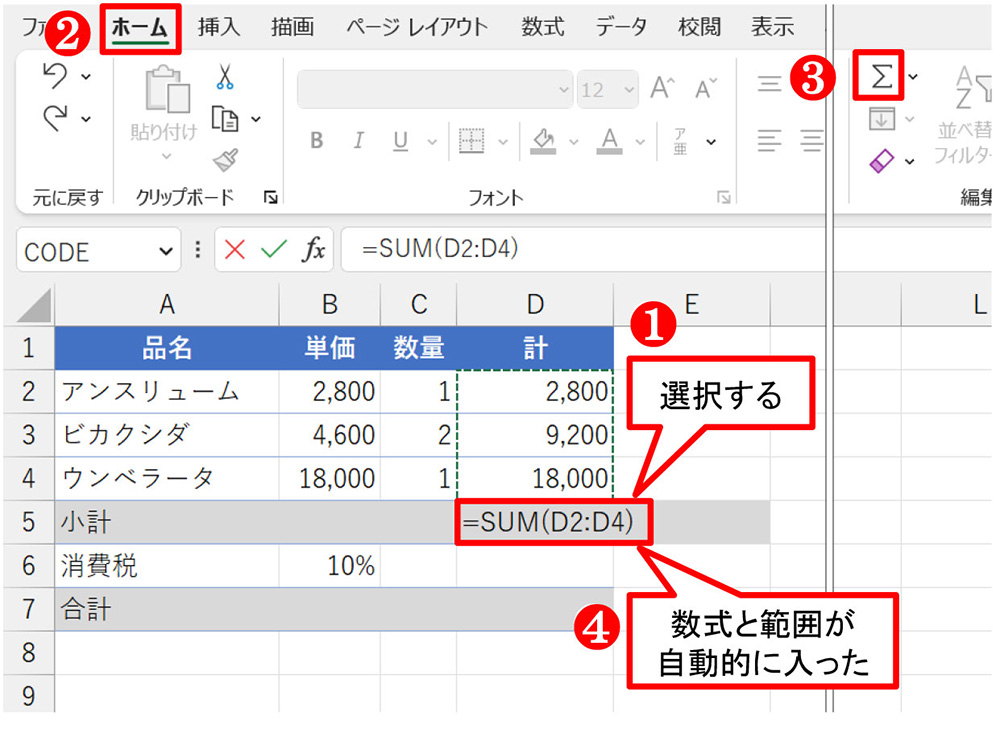Click the Sort & Filter A-Z icon
Viewport: 1000px width, 729px height.
973,87
